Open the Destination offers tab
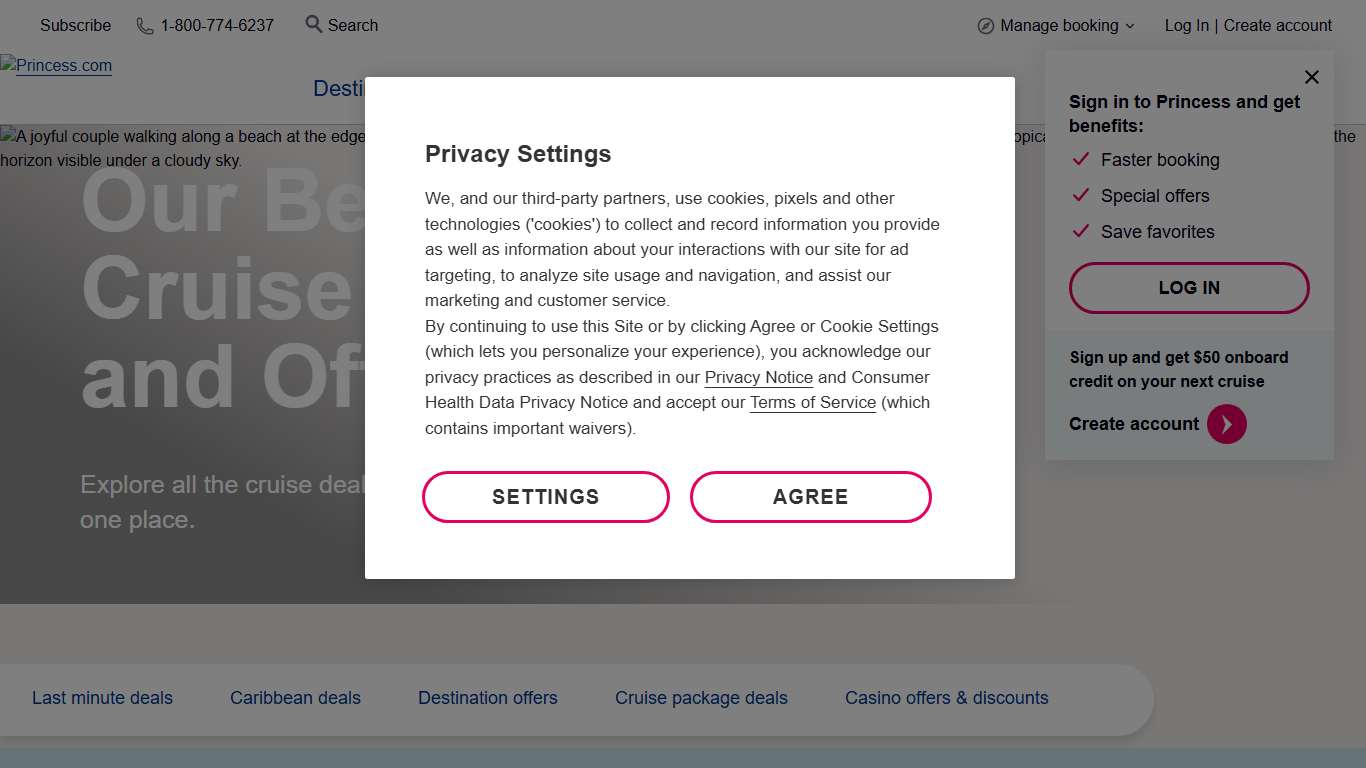This screenshot has width=1366, height=768. click(x=488, y=698)
